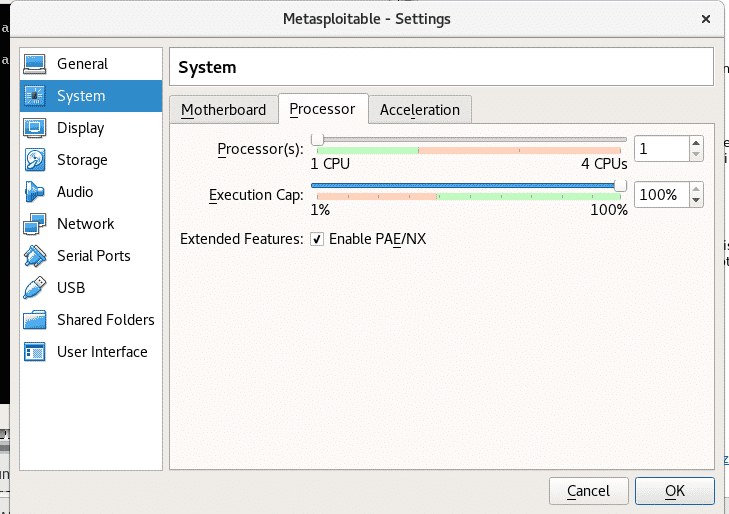Click the Processor(s) slider handle
Image resolution: width=729 pixels, height=514 pixels.
click(x=318, y=139)
